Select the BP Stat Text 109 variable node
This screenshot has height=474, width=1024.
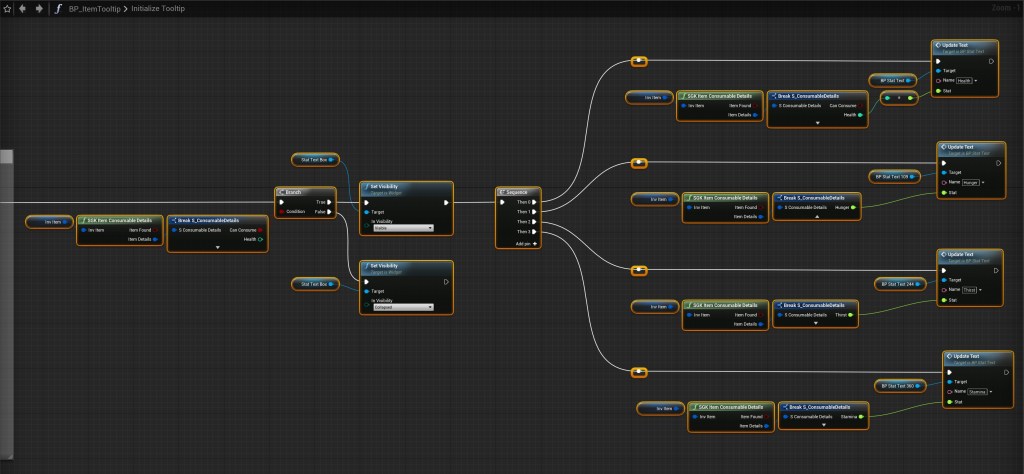point(891,176)
